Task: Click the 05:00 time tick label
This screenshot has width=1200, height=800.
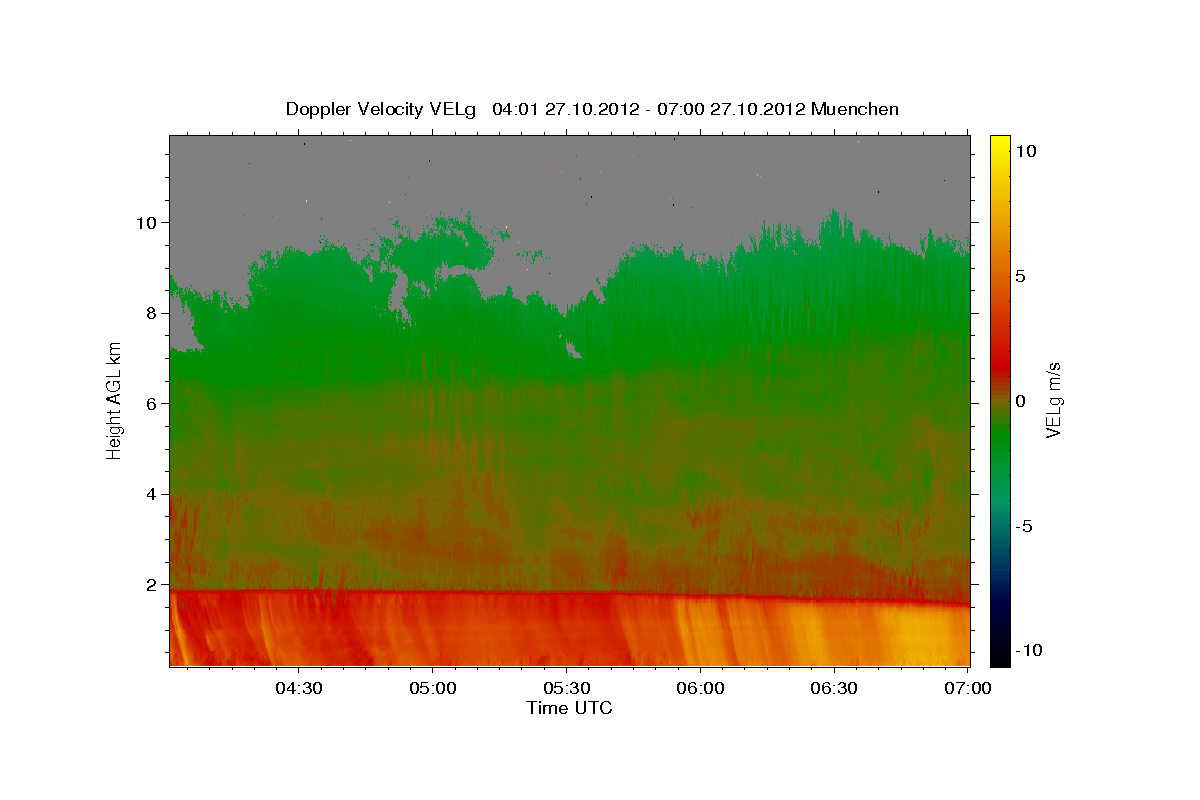Action: [433, 689]
